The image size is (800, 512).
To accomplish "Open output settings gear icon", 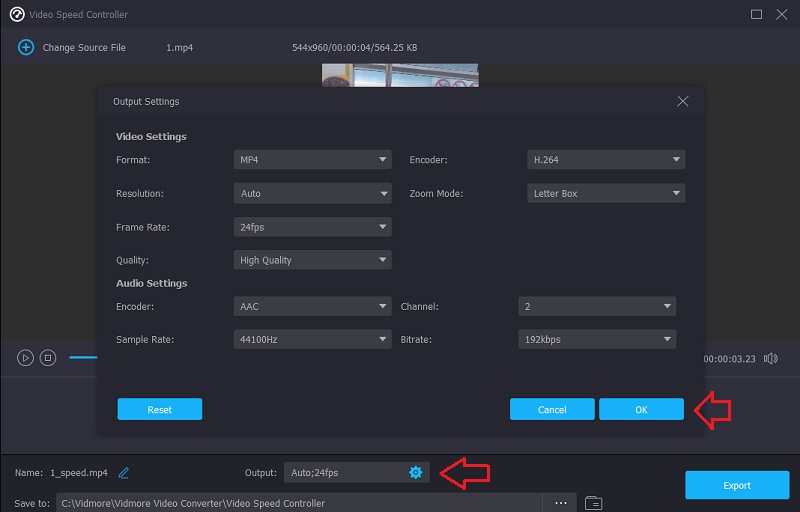I will click(416, 472).
